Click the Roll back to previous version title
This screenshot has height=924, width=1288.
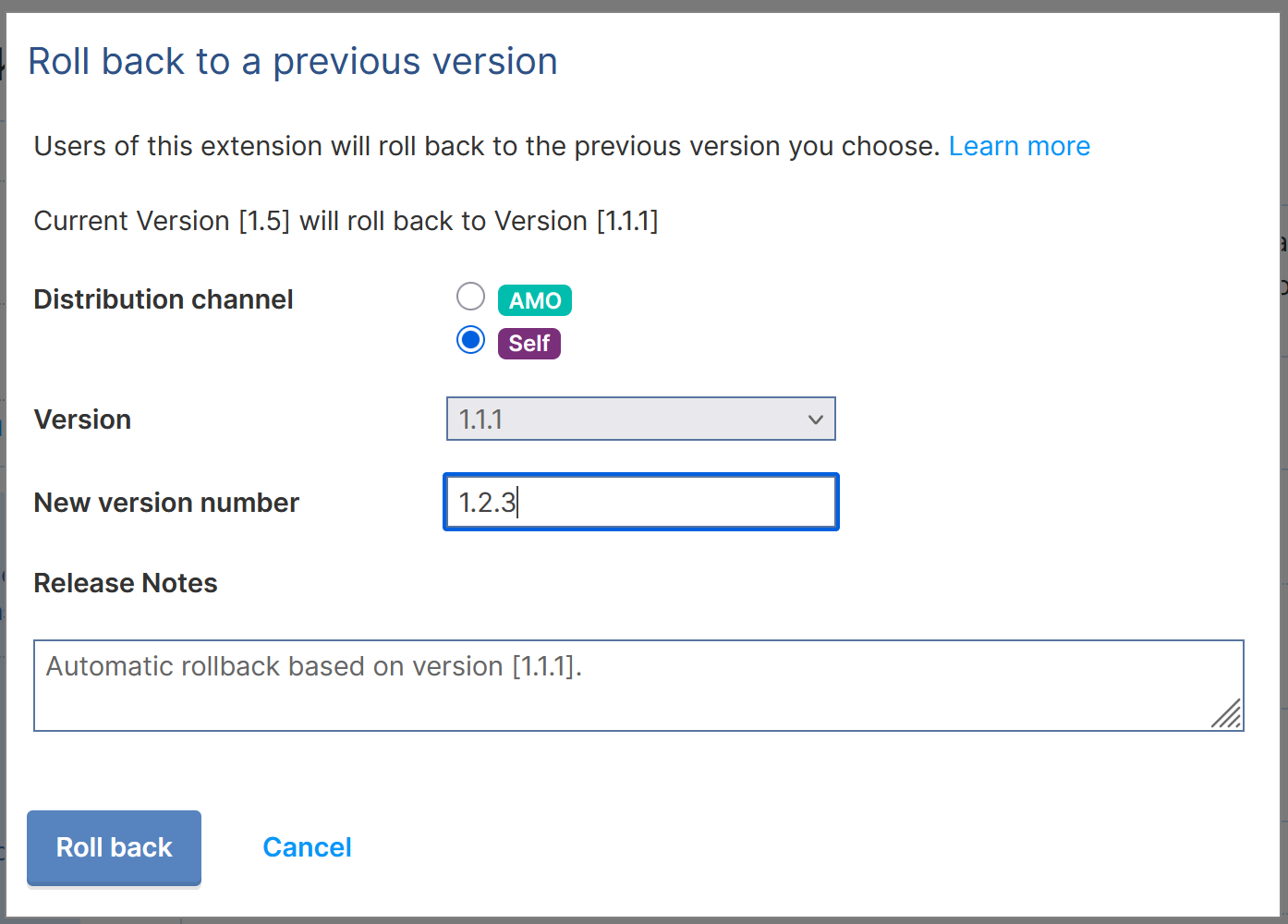point(294,61)
